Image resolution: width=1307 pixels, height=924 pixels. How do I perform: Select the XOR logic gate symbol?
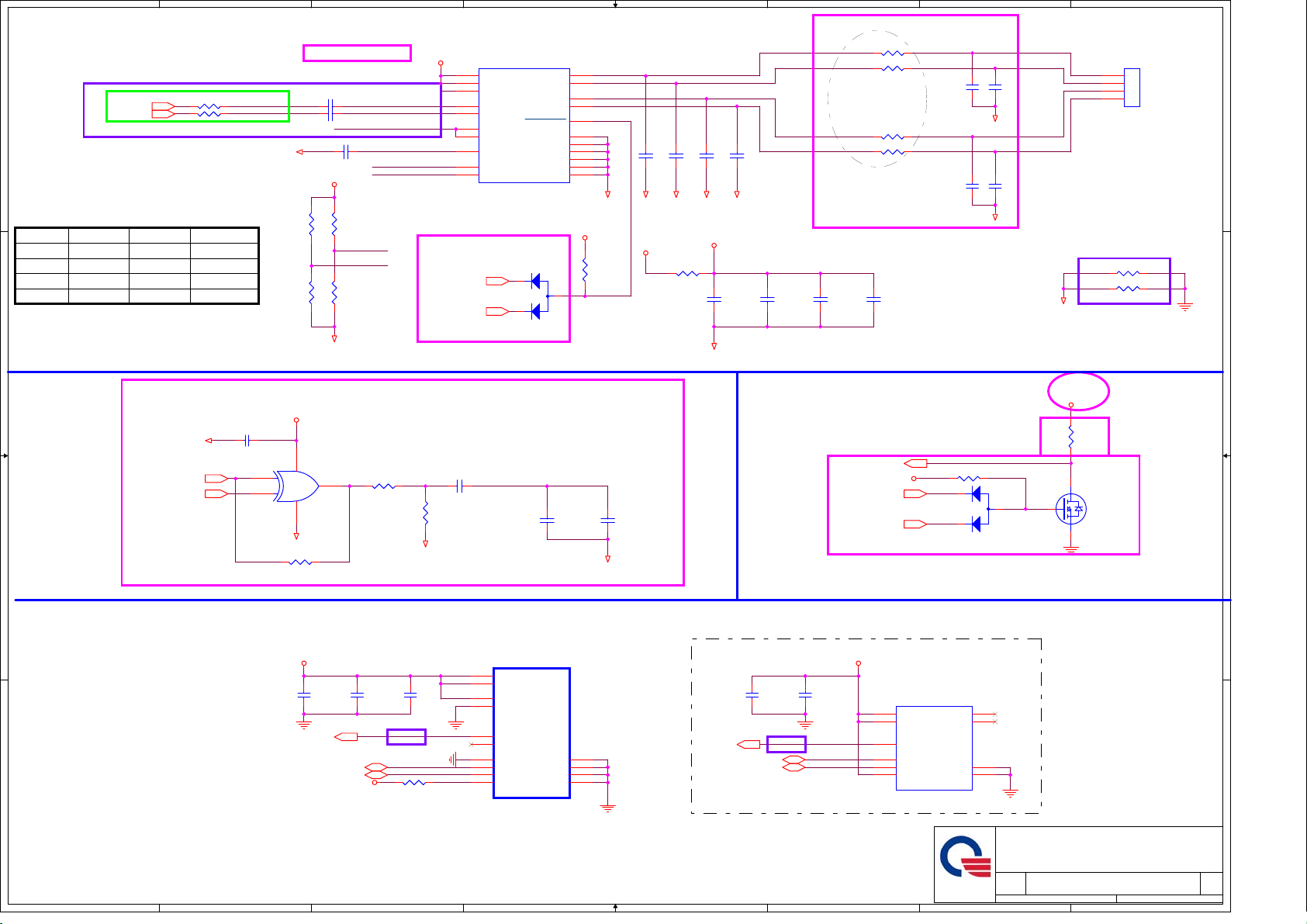296,486
